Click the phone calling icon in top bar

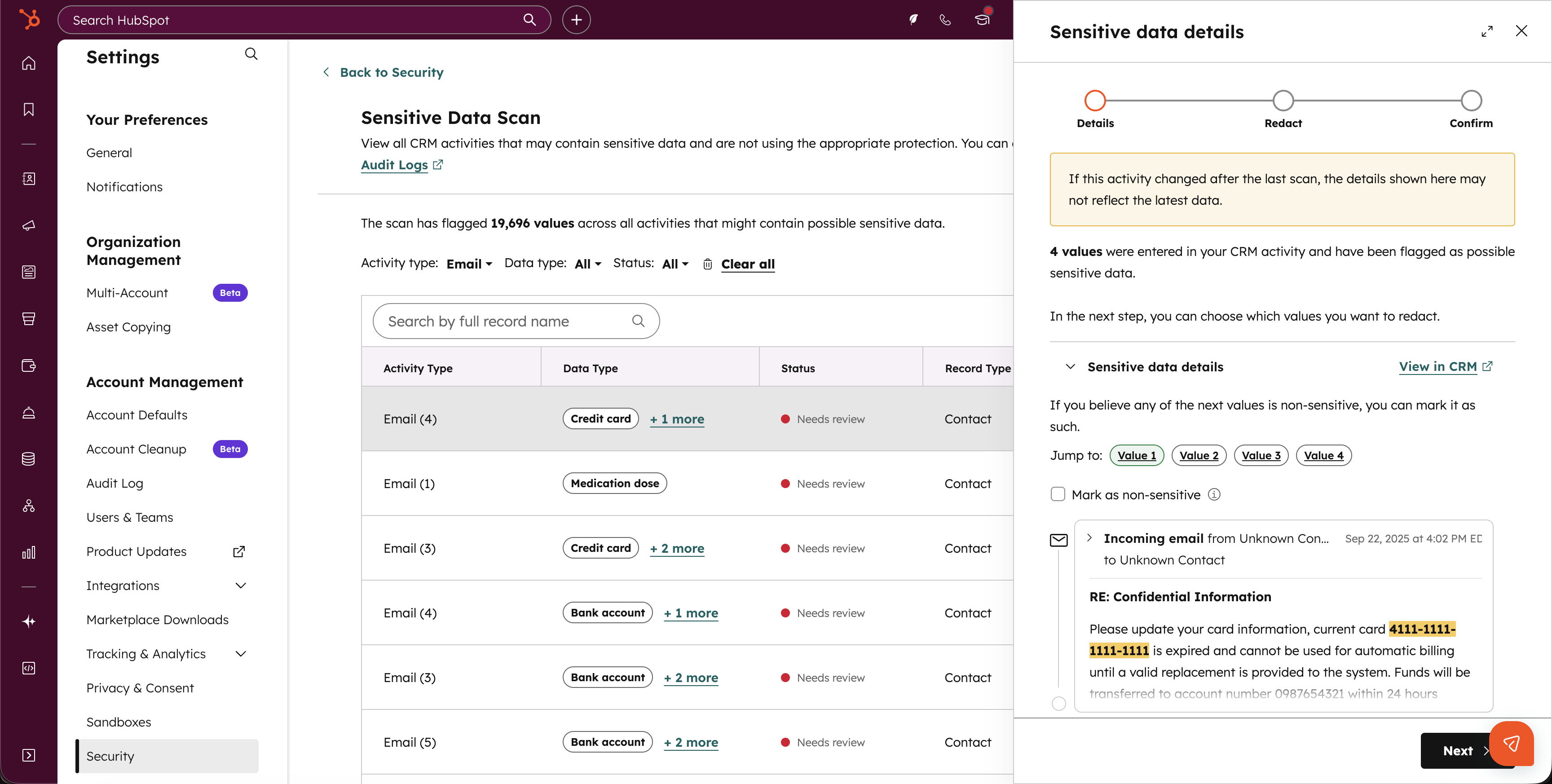click(x=945, y=20)
